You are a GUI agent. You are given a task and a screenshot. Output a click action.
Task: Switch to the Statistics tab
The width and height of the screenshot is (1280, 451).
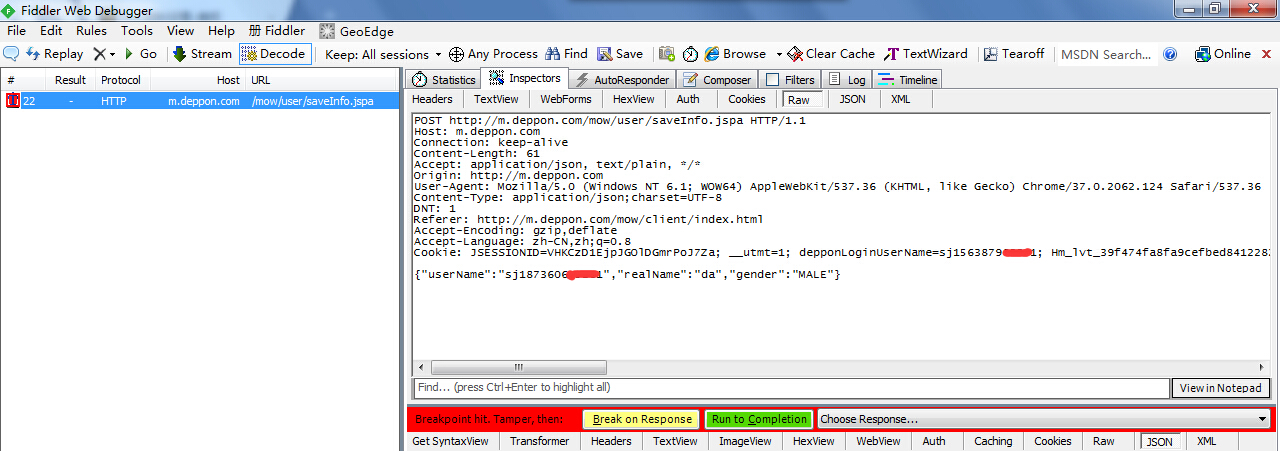(444, 80)
